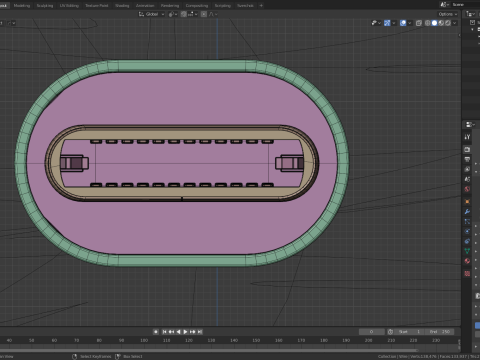Open the overlays settings dropdown arrow
Image resolution: width=480 pixels, height=360 pixels.
(410, 23)
